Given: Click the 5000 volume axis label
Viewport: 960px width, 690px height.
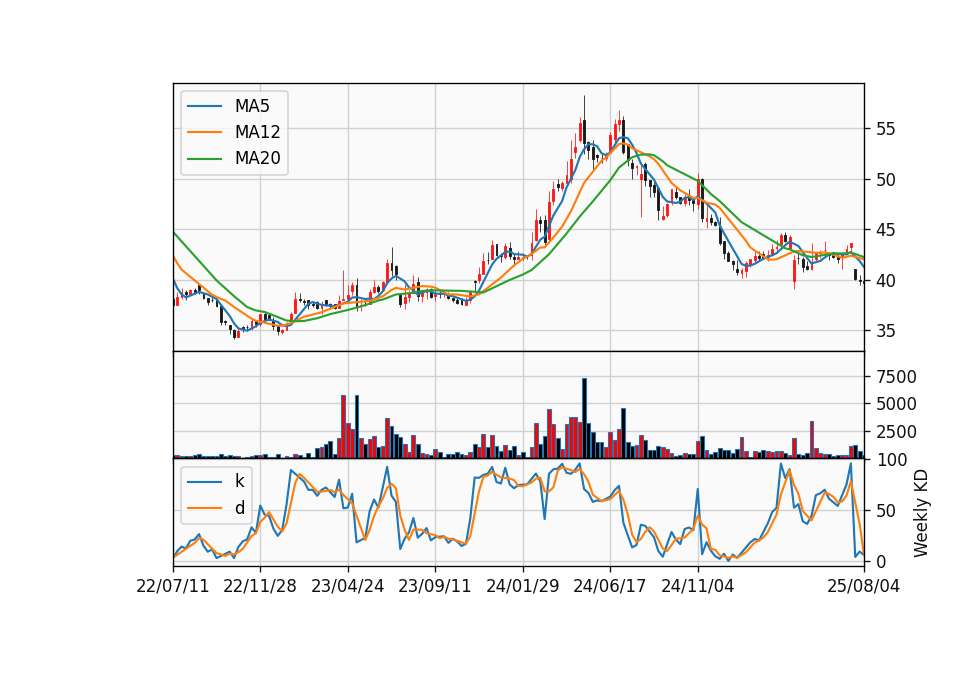Looking at the screenshot, I should (896, 405).
